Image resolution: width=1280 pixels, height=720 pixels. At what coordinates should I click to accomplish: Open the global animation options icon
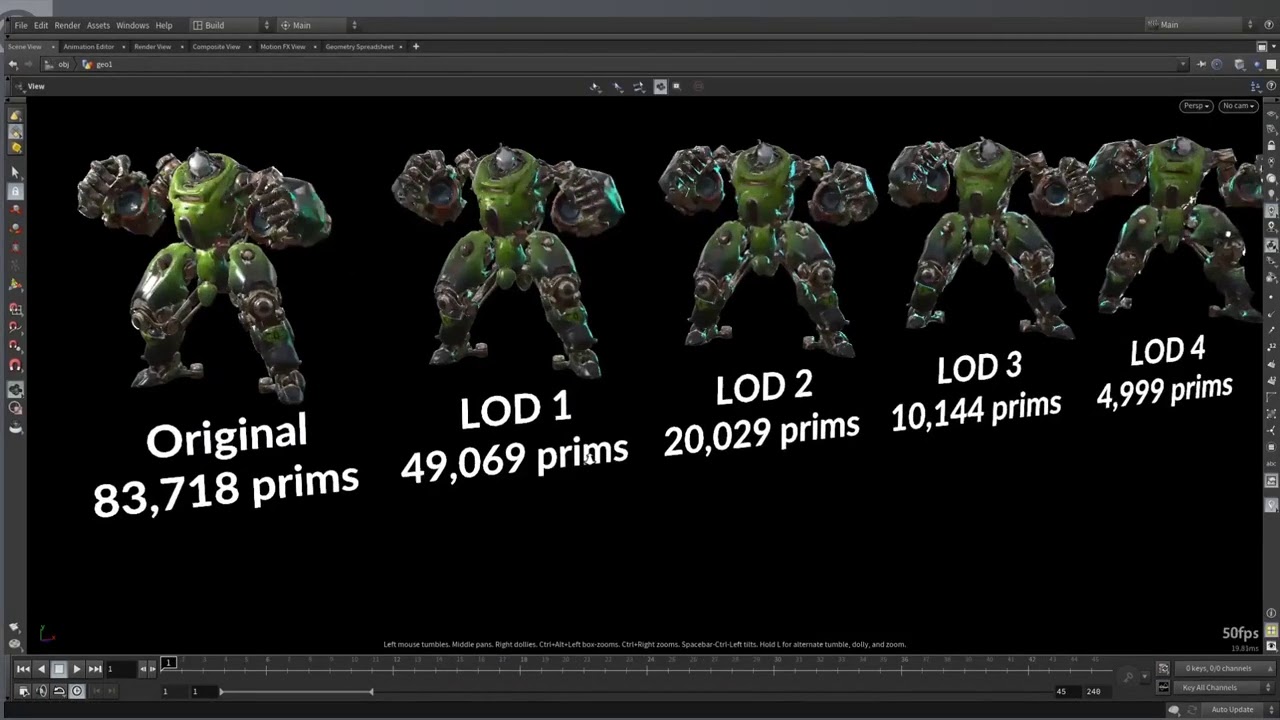point(24,691)
